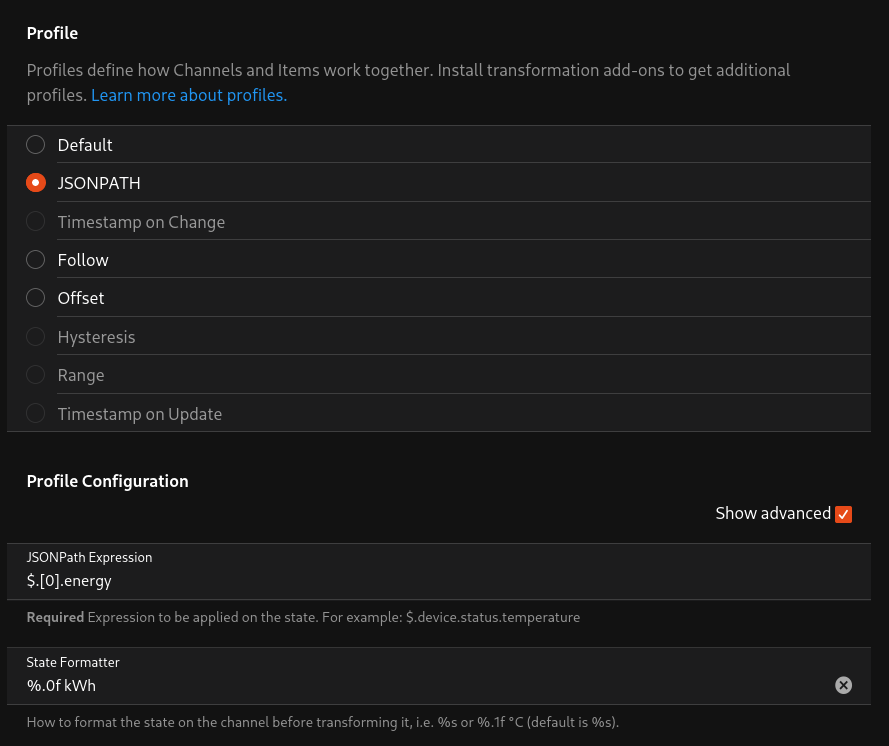Open the Learn more about profiles link
Image resolution: width=889 pixels, height=746 pixels.
click(189, 95)
